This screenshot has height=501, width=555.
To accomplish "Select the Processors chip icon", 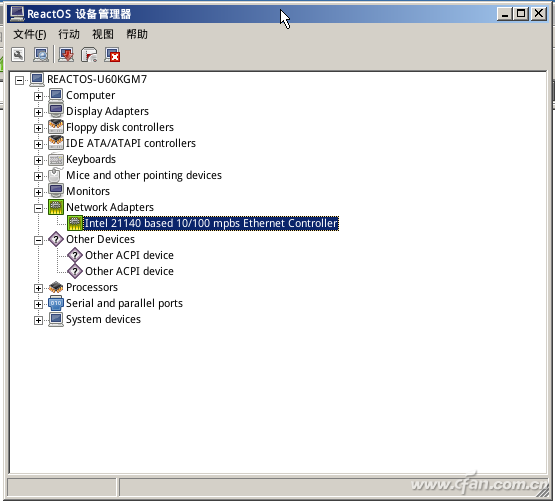I will click(x=56, y=287).
